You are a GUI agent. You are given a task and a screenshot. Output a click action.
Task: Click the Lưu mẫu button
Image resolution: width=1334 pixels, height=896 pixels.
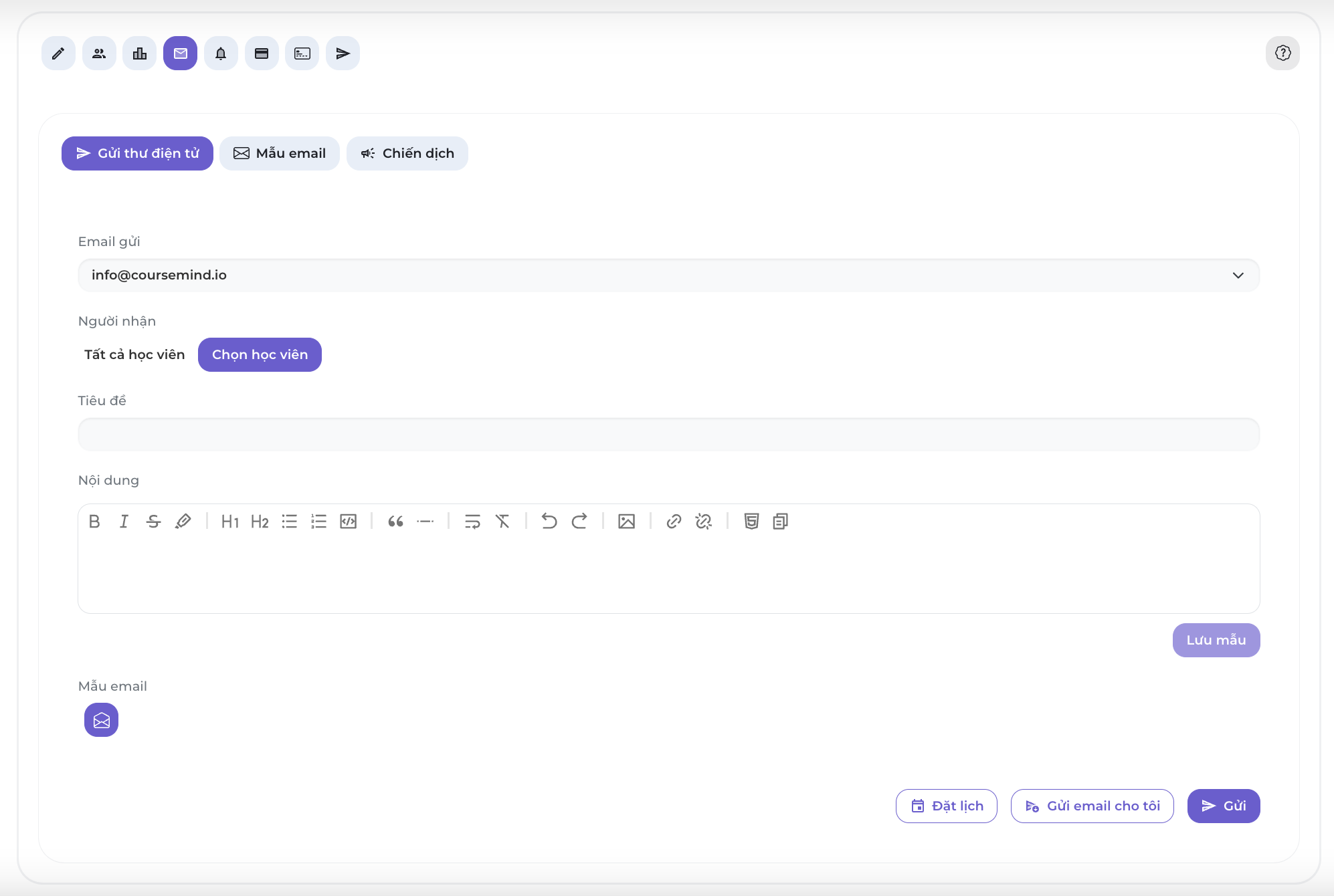pyautogui.click(x=1216, y=641)
